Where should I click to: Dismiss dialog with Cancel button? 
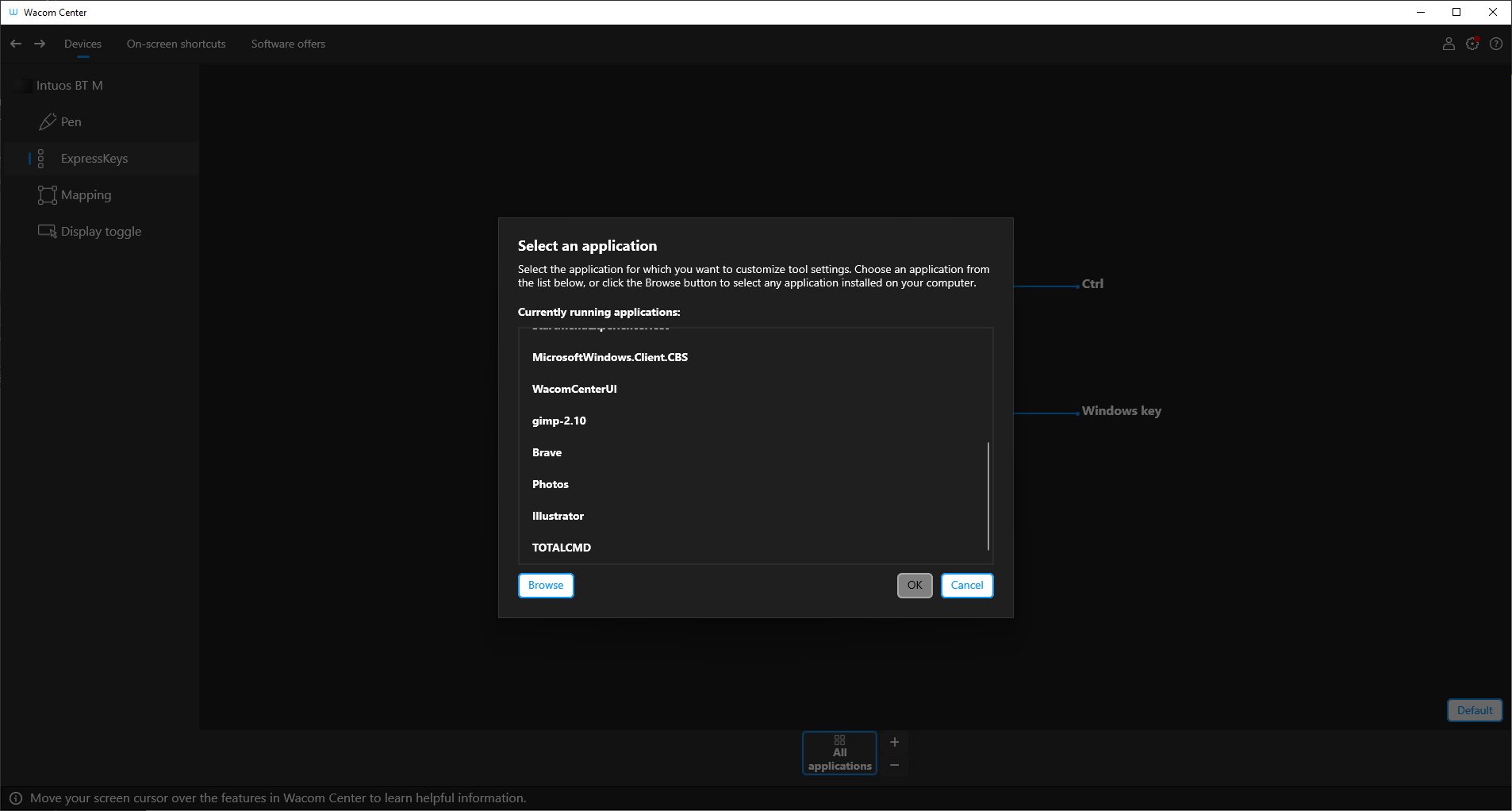tap(967, 586)
